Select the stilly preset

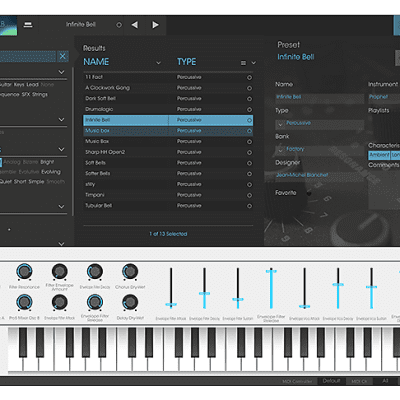pyautogui.click(x=168, y=184)
